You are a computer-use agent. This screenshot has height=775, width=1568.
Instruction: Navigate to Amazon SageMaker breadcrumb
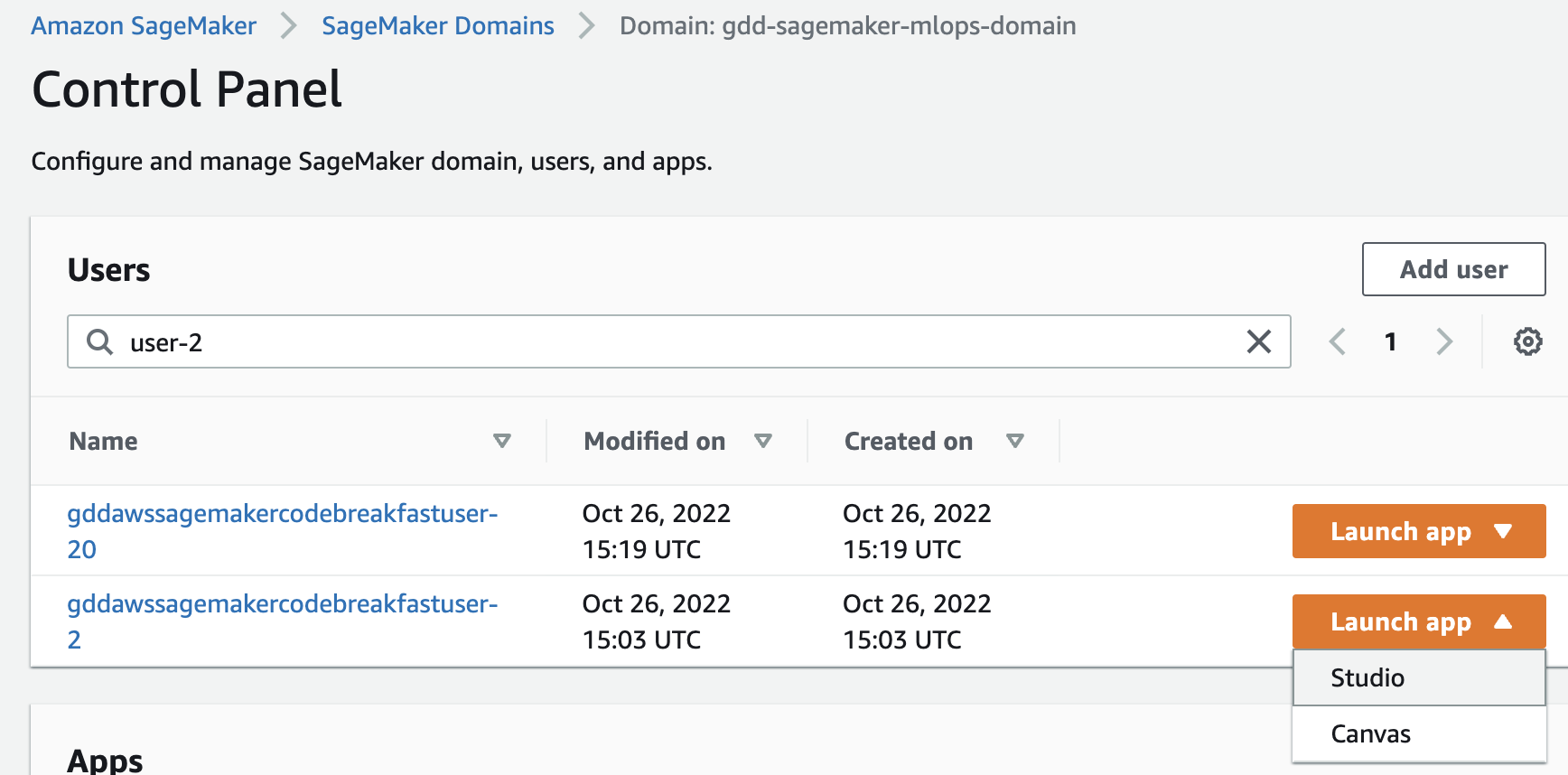point(144,25)
